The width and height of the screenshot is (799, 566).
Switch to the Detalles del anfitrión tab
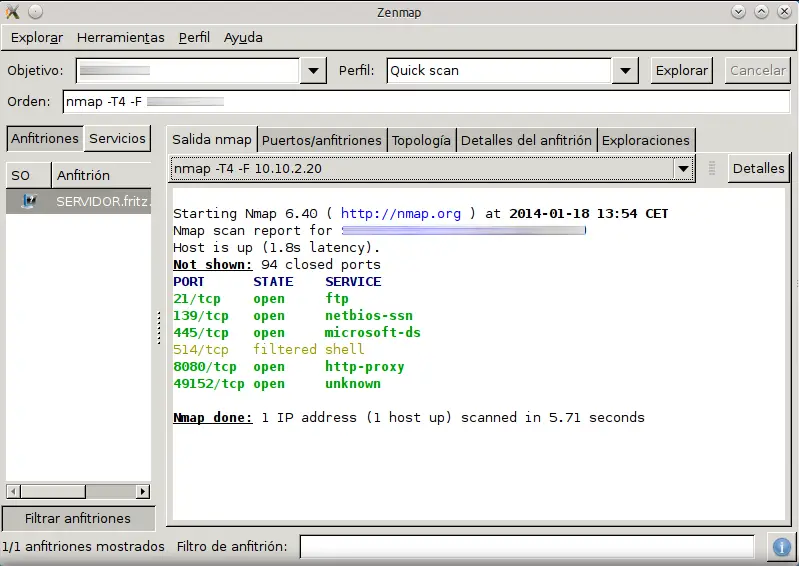[x=526, y=141]
